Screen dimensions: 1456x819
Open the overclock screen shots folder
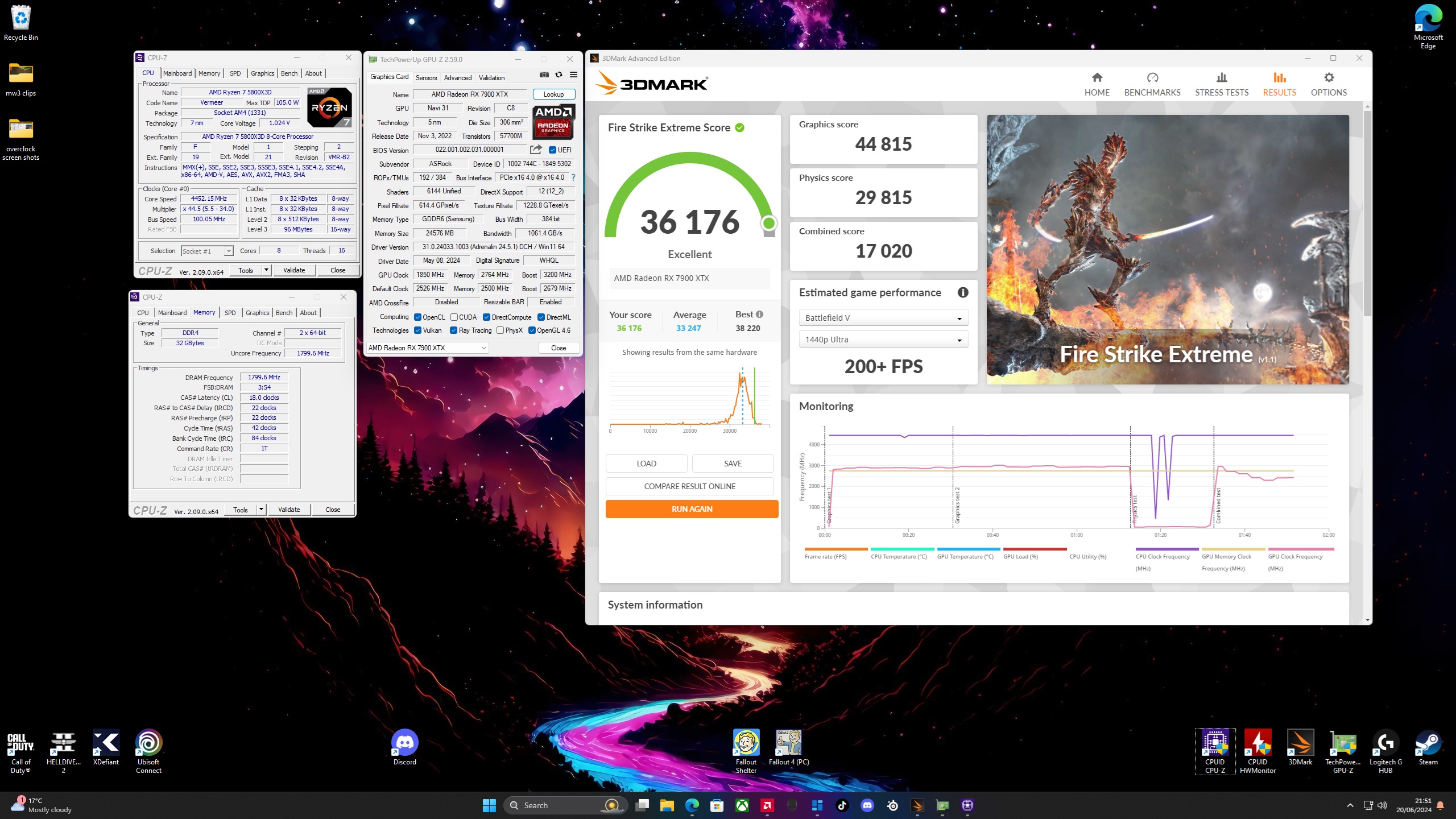[x=21, y=139]
